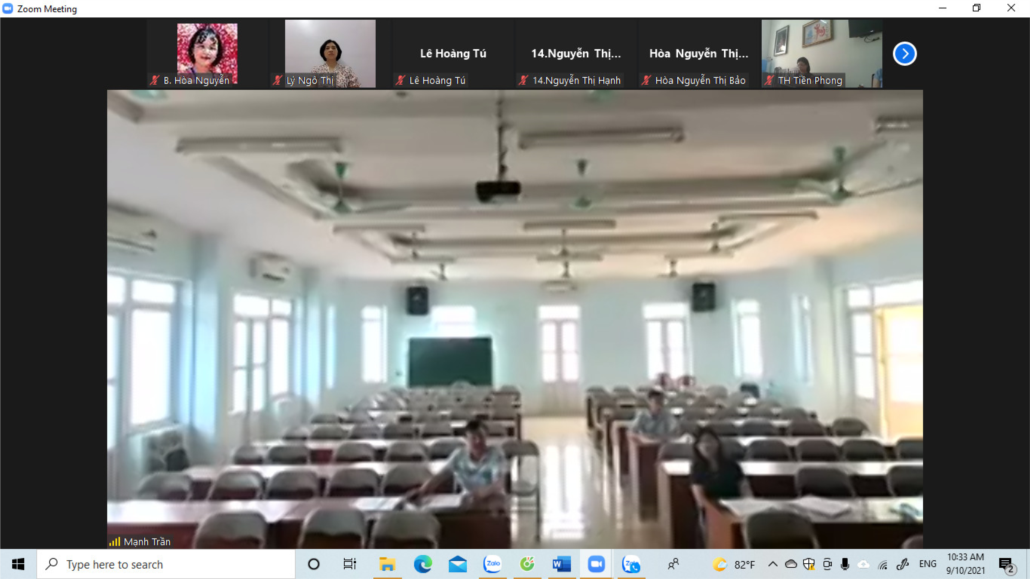The height and width of the screenshot is (579, 1030).
Task: Click the Cortana circle icon
Action: point(314,564)
